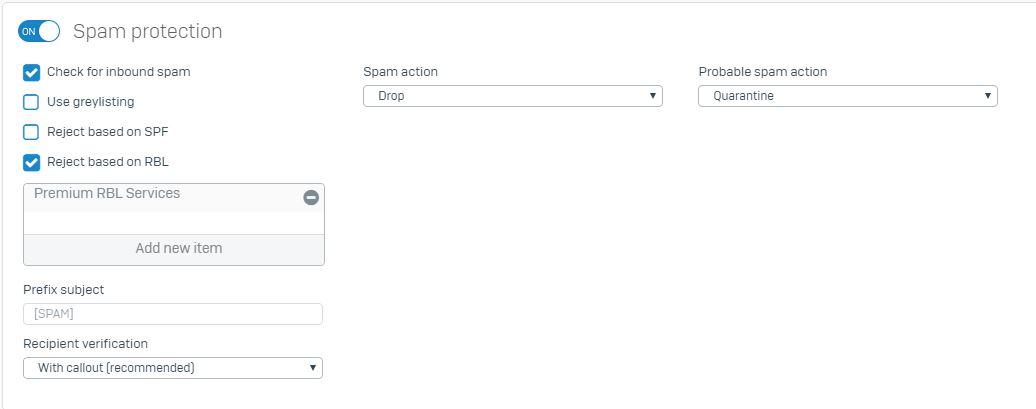Uncheck the Check for inbound spam checkbox

pos(31,72)
